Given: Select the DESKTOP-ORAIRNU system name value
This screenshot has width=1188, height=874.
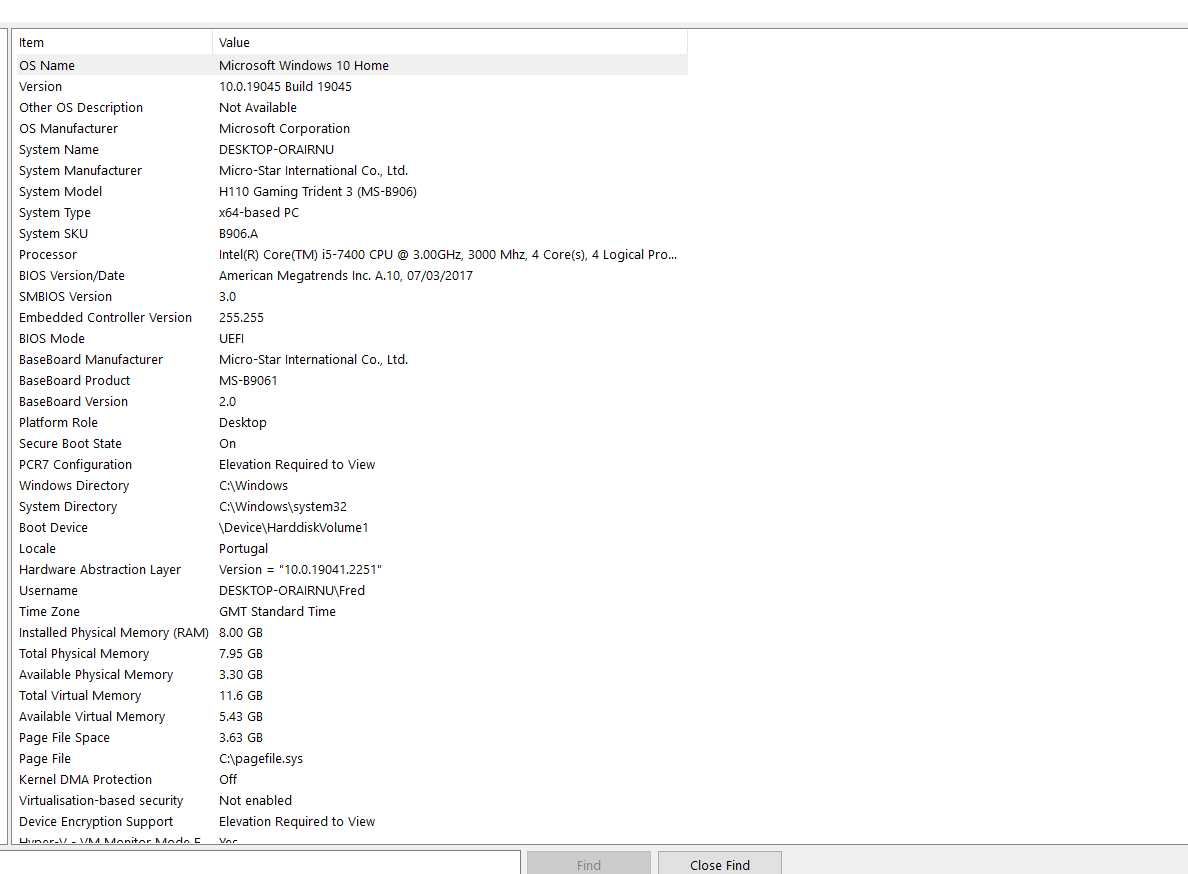Looking at the screenshot, I should pyautogui.click(x=277, y=149).
